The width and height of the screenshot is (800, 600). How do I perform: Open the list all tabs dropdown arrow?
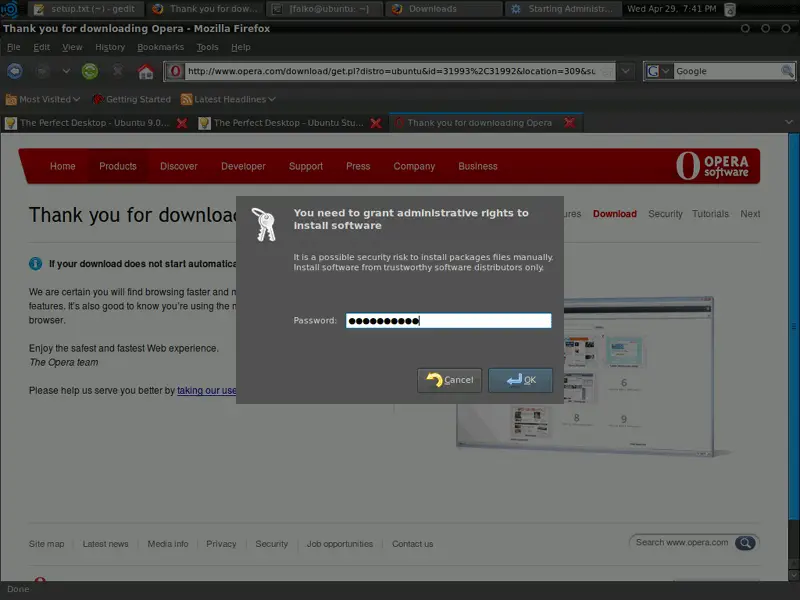pyautogui.click(x=789, y=122)
